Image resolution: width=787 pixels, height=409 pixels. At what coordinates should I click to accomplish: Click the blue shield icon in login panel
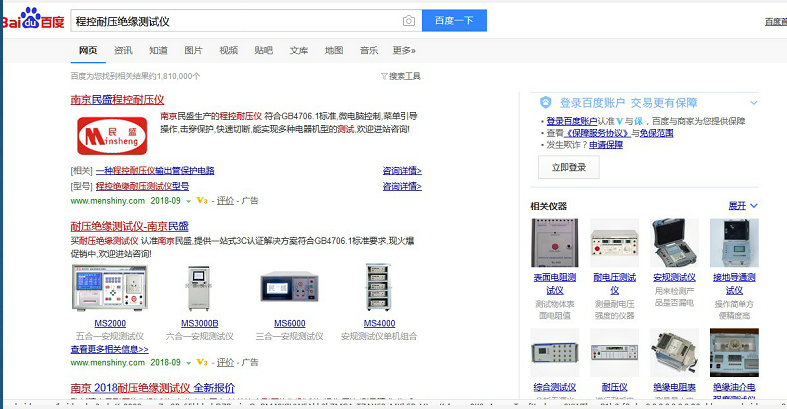(546, 102)
